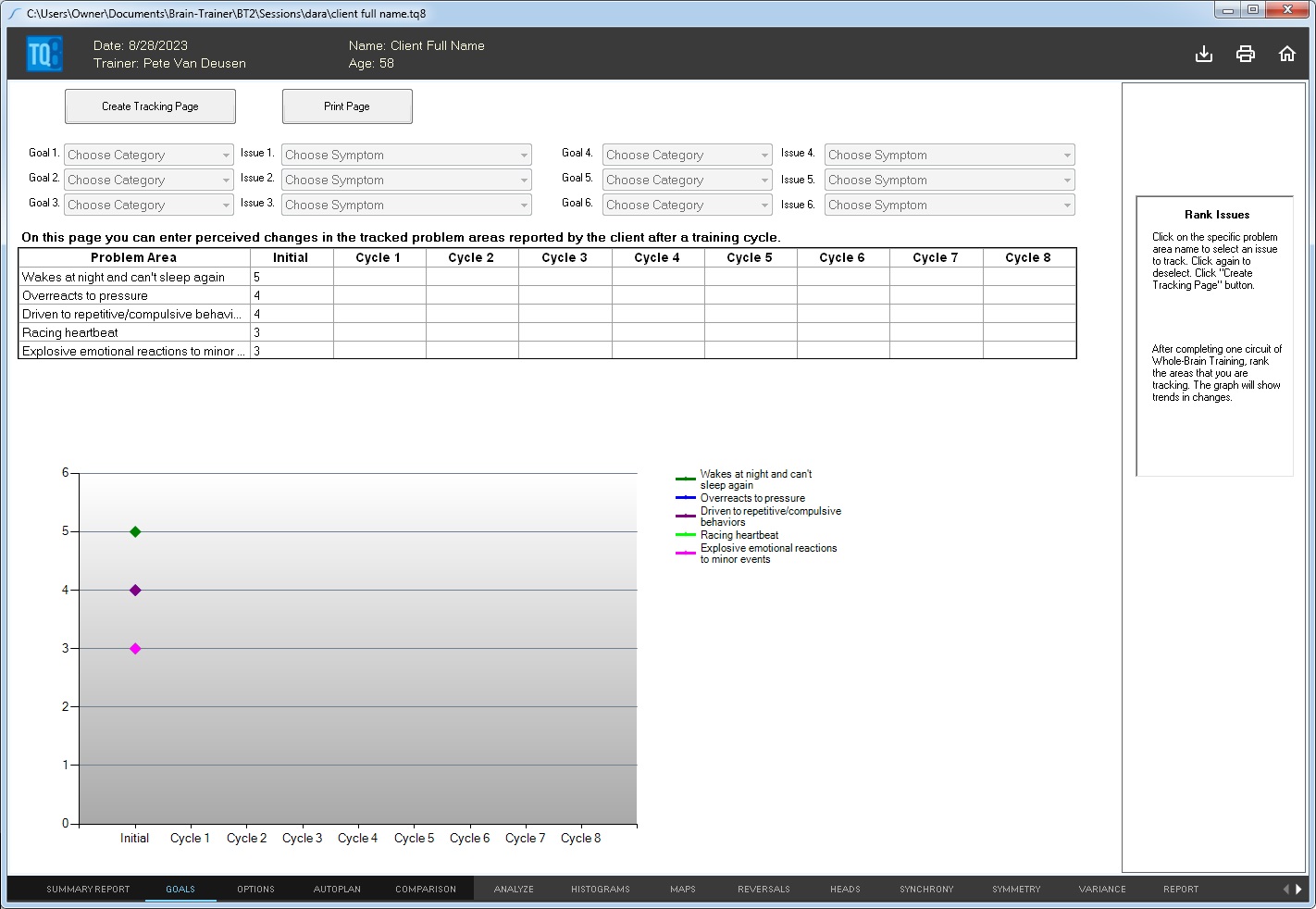Click left arrow in bottom tab bar

(1285, 889)
